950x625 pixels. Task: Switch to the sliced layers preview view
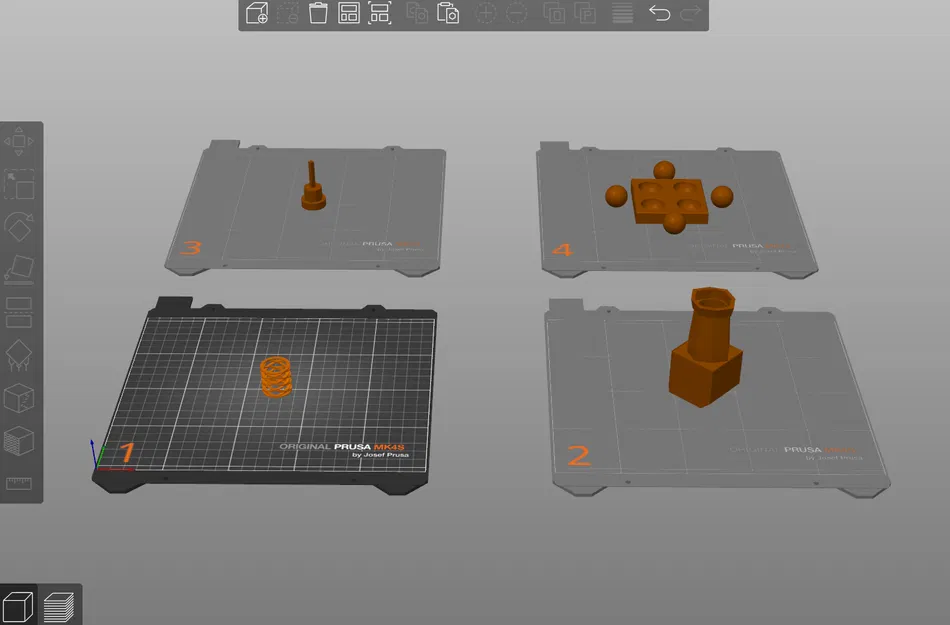(x=59, y=606)
